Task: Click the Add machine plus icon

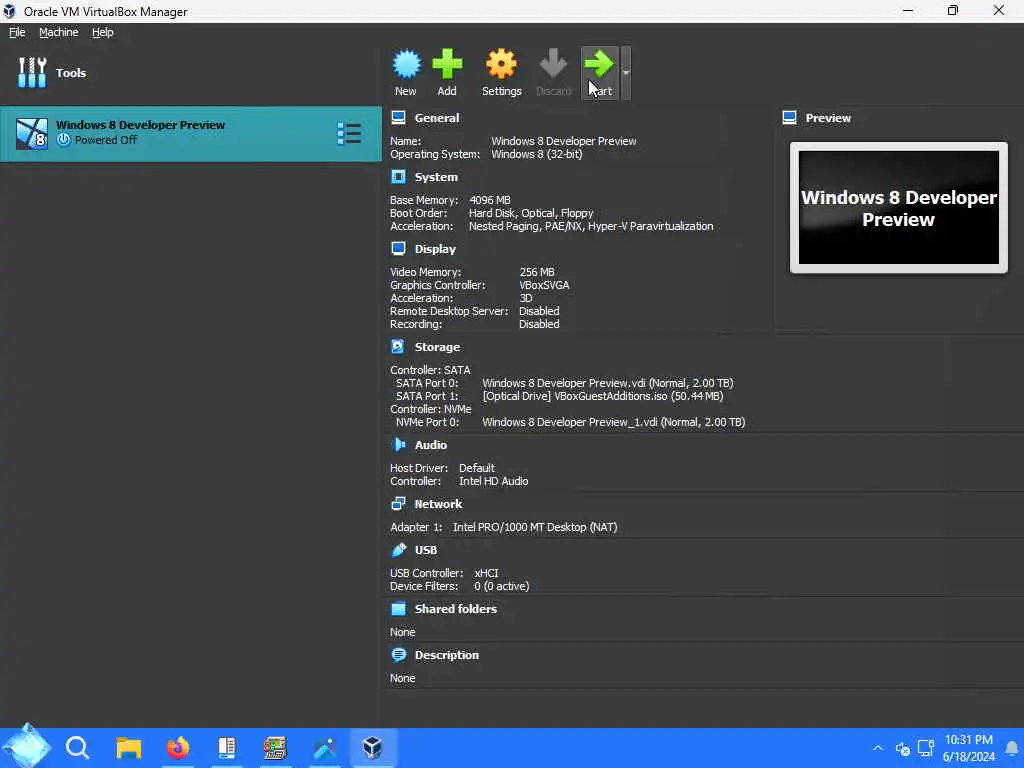Action: pyautogui.click(x=447, y=64)
